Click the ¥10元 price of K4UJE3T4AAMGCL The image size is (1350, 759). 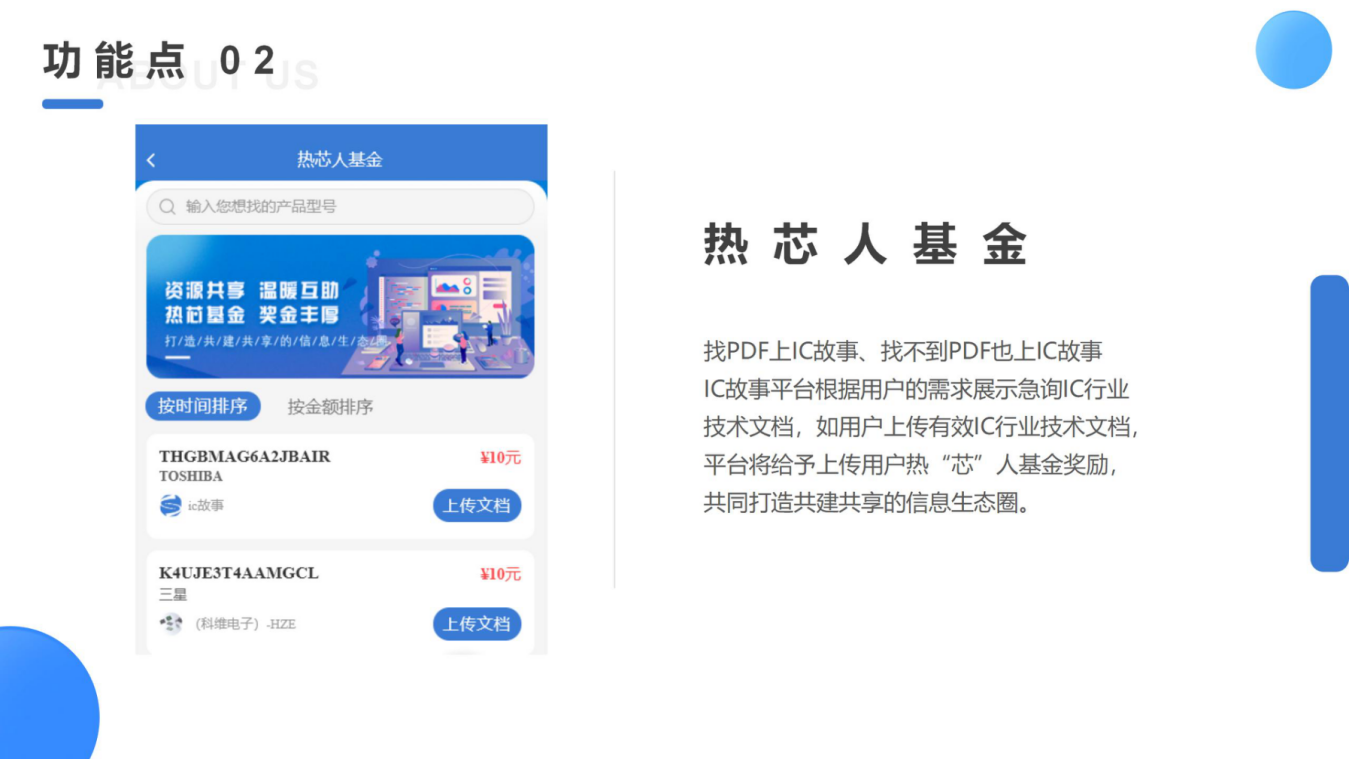(500, 574)
